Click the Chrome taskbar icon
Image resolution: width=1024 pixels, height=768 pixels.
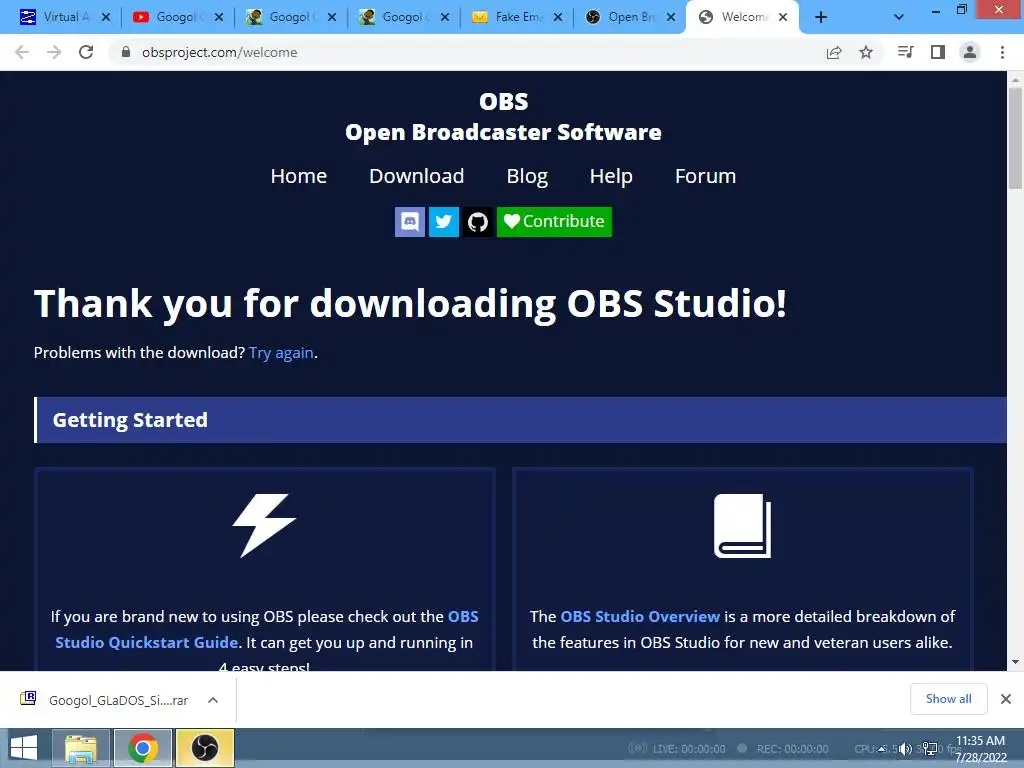[143, 748]
